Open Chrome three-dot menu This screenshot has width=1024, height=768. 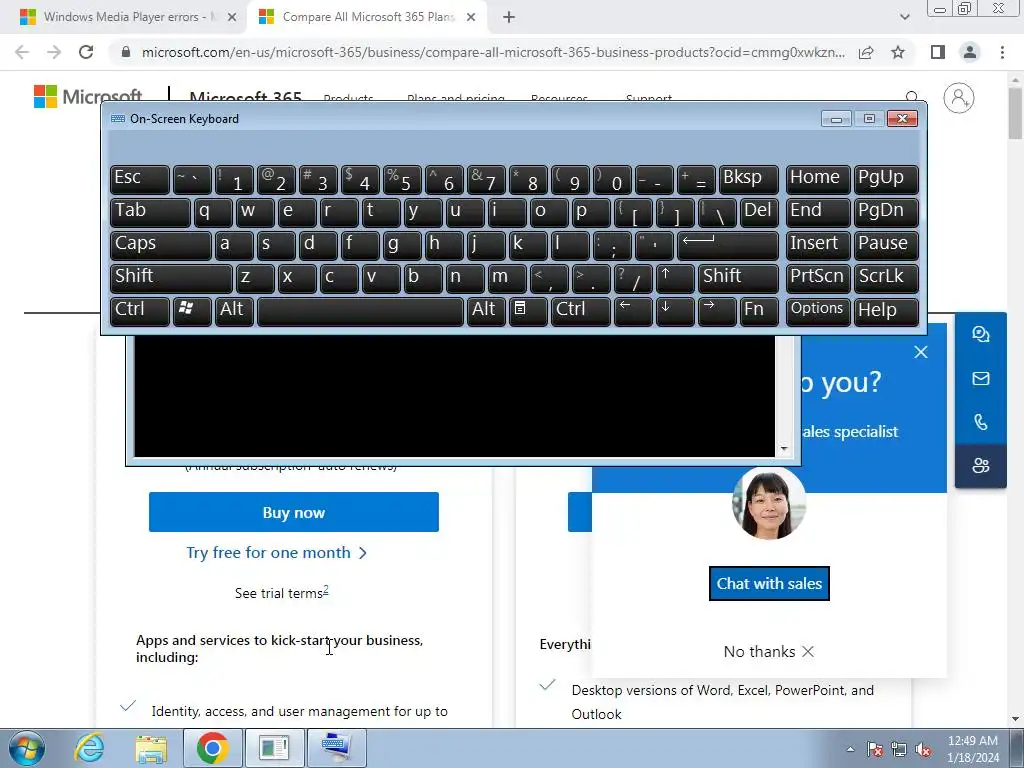point(1002,52)
